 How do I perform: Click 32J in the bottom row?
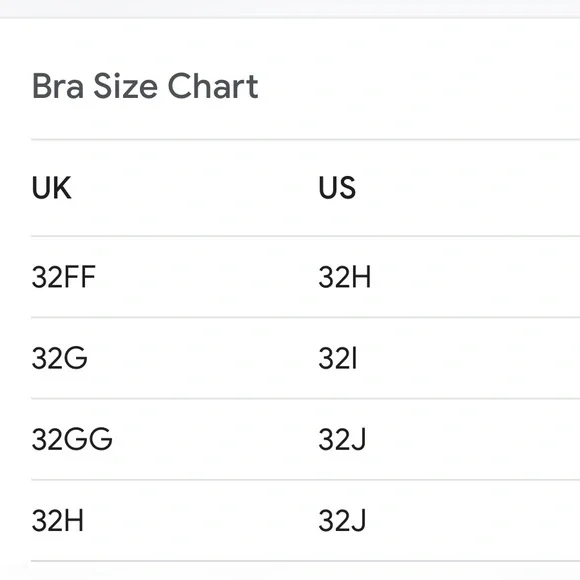pyautogui.click(x=342, y=520)
